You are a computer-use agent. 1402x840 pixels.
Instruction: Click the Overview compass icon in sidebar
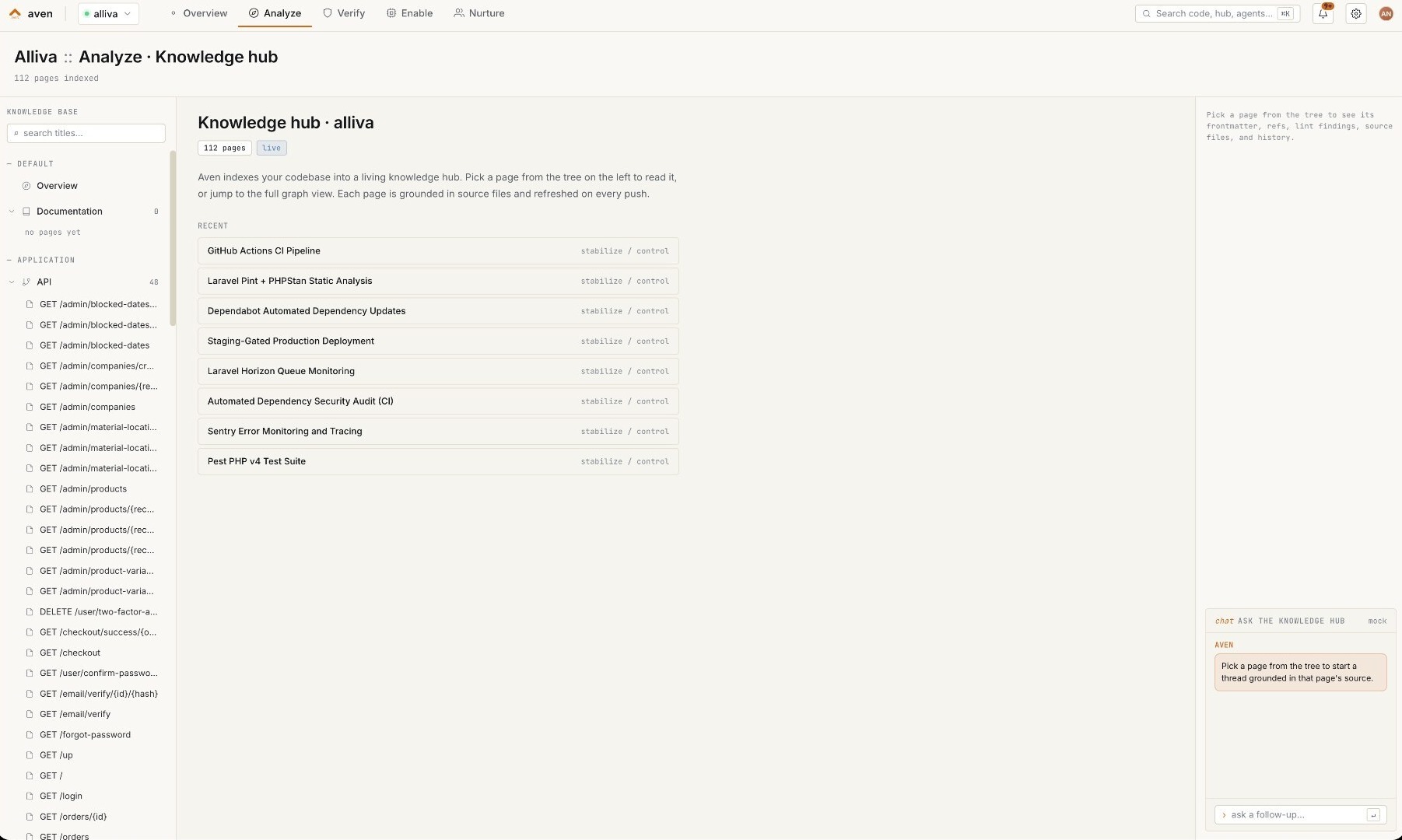(26, 186)
